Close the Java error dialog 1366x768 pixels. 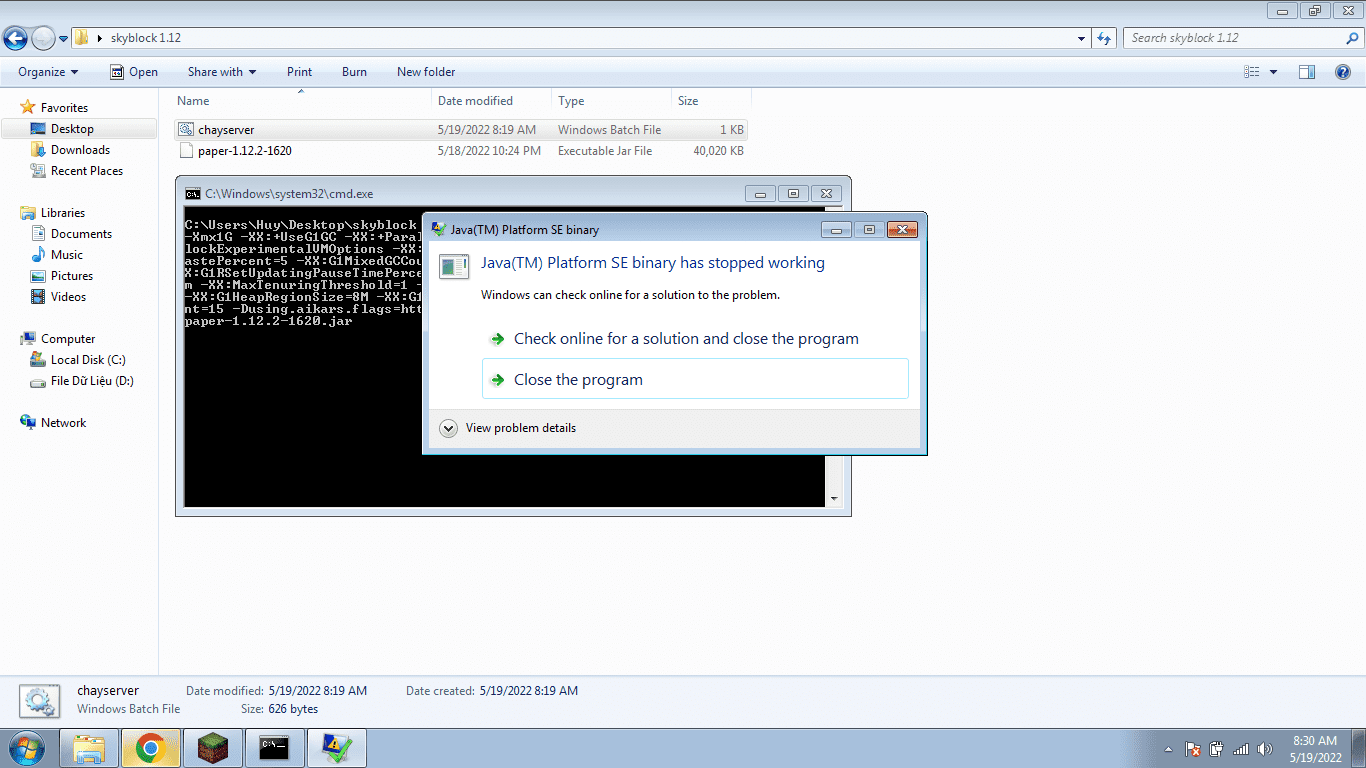(902, 230)
